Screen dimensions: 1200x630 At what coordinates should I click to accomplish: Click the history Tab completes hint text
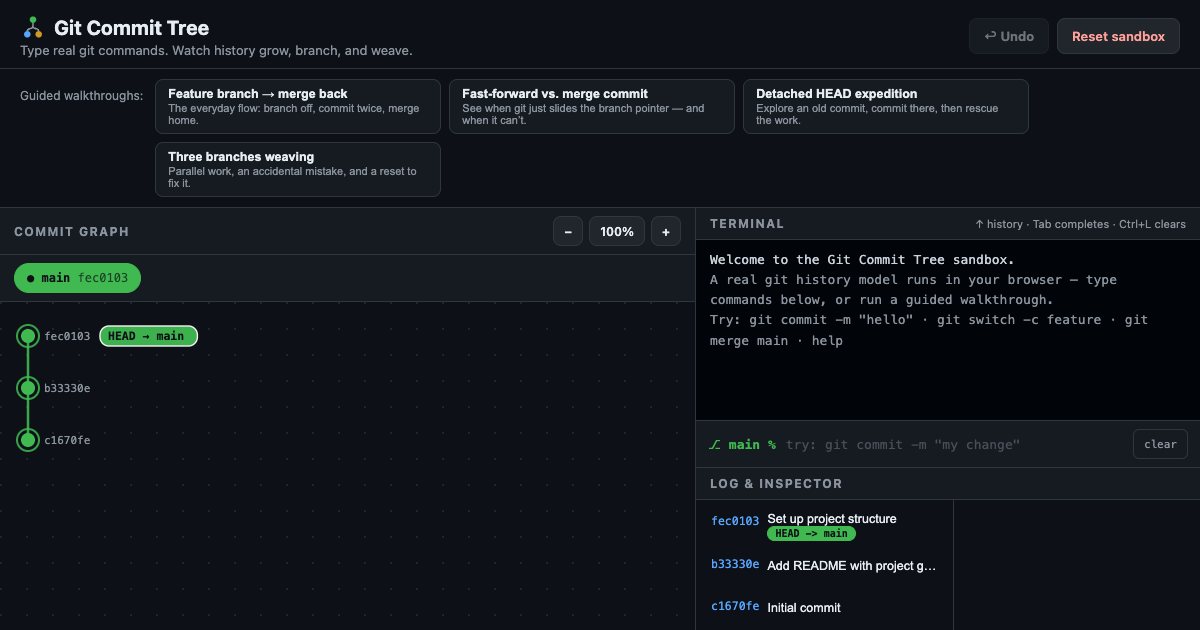(x=1080, y=224)
